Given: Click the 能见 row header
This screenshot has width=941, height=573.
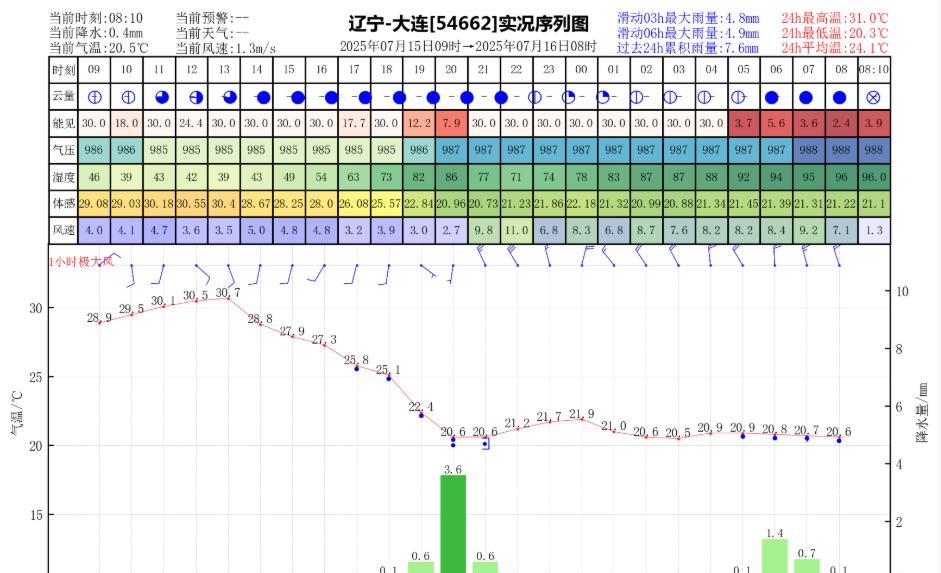Looking at the screenshot, I should click(64, 124).
